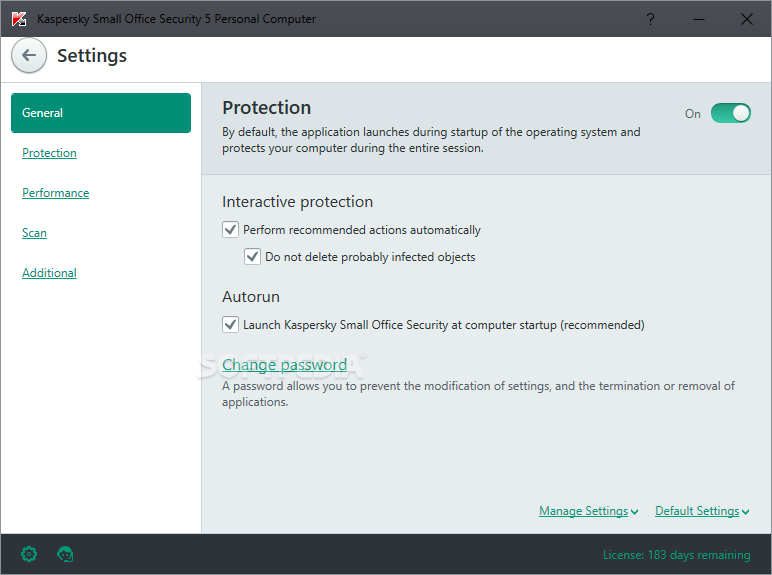Uncheck Perform recommended actions automatically
The width and height of the screenshot is (772, 575).
(x=230, y=229)
